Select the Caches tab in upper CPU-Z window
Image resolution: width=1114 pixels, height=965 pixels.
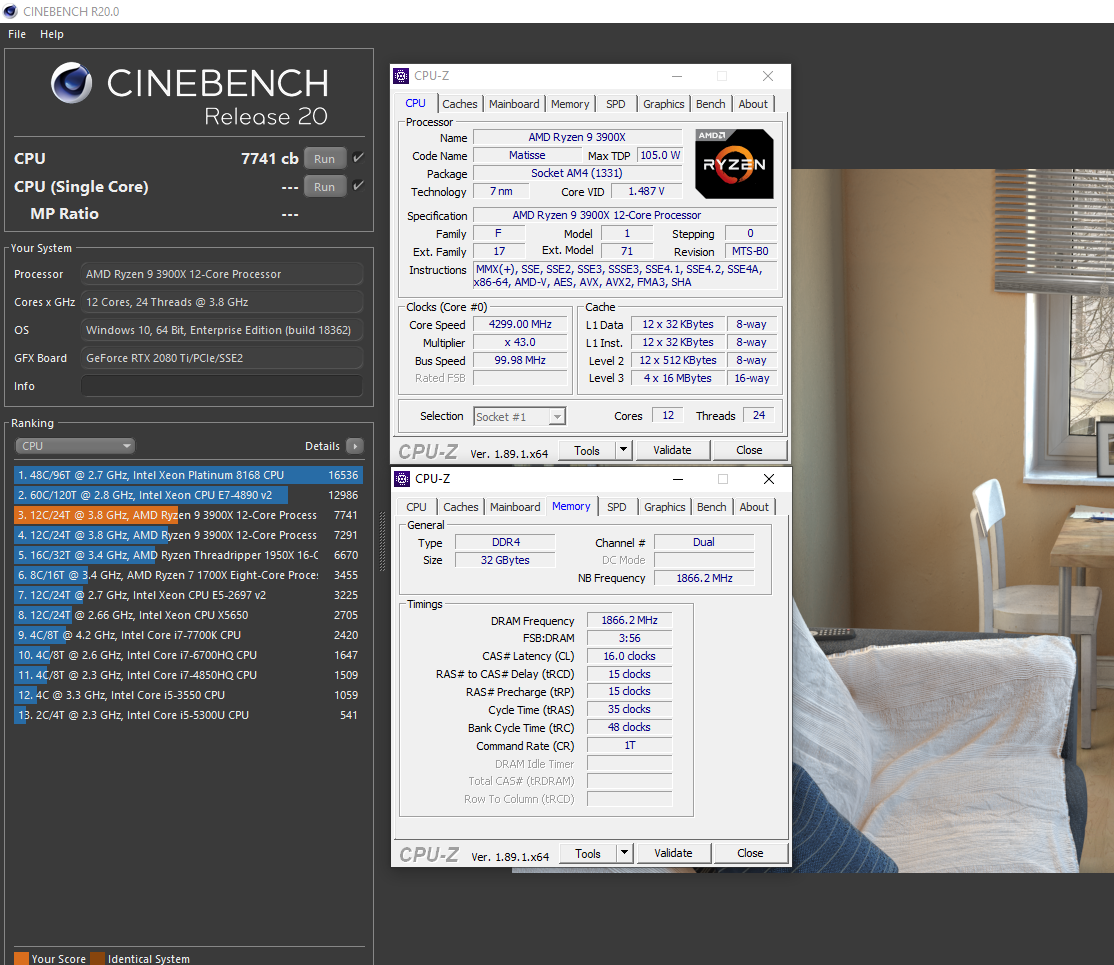point(460,104)
